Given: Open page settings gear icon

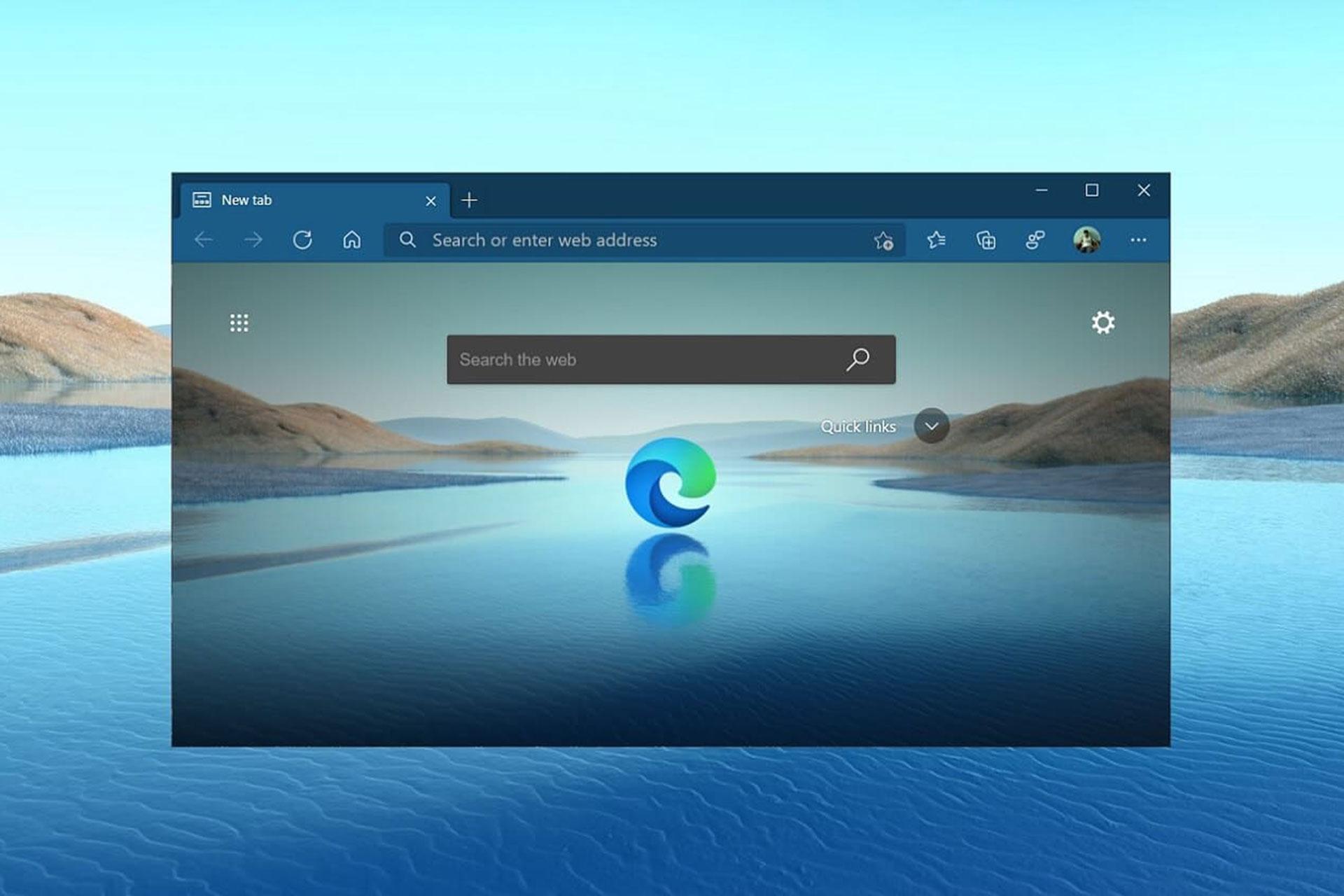Looking at the screenshot, I should pyautogui.click(x=1103, y=323).
